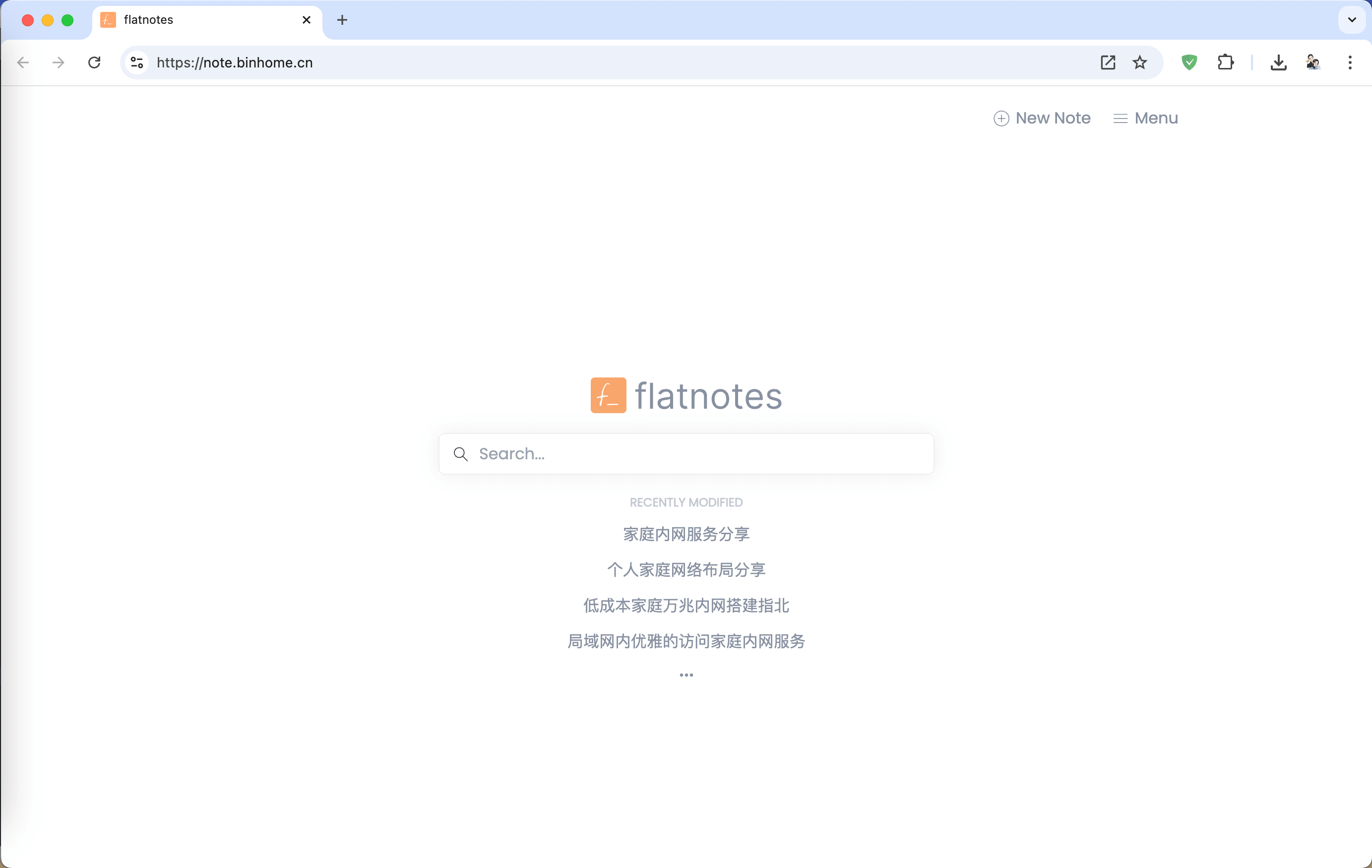Open the Downloads icon in toolbar
Screen dimensions: 1372x868
1279,62
